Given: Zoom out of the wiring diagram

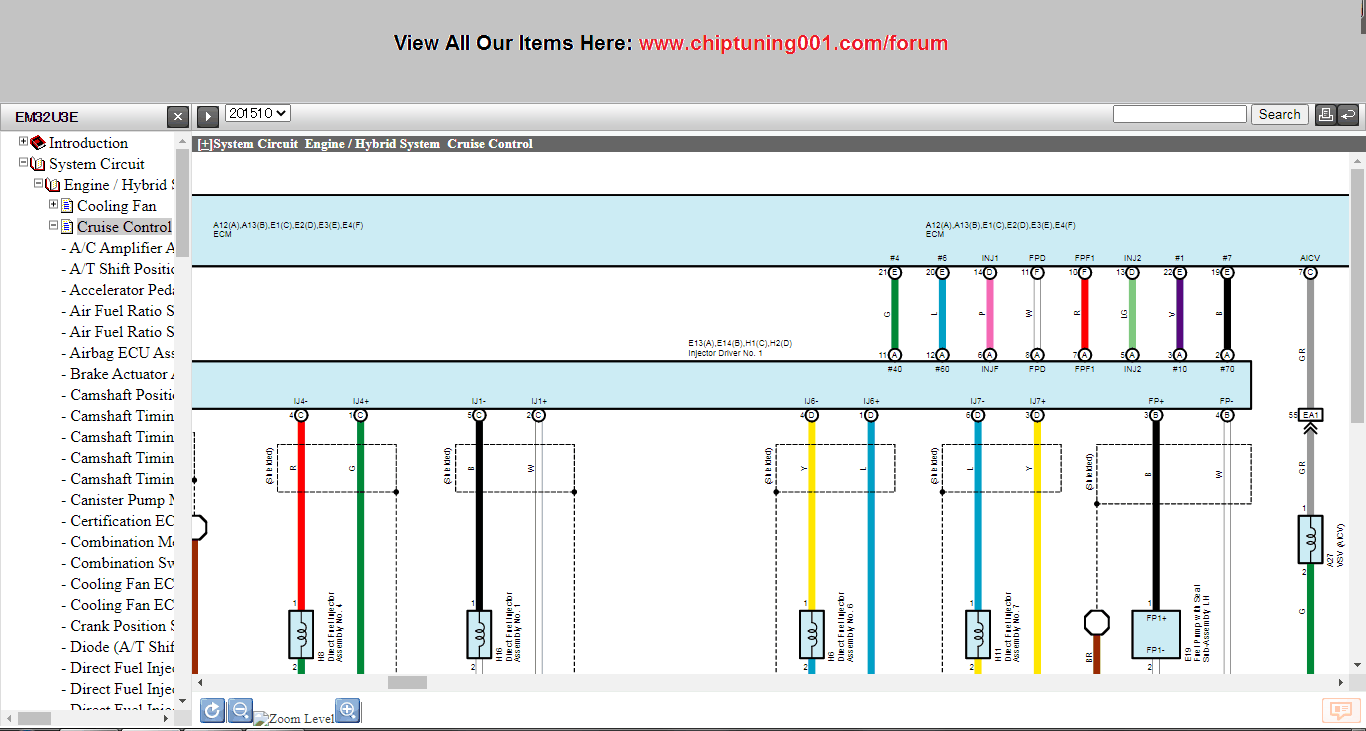Looking at the screenshot, I should pyautogui.click(x=240, y=711).
